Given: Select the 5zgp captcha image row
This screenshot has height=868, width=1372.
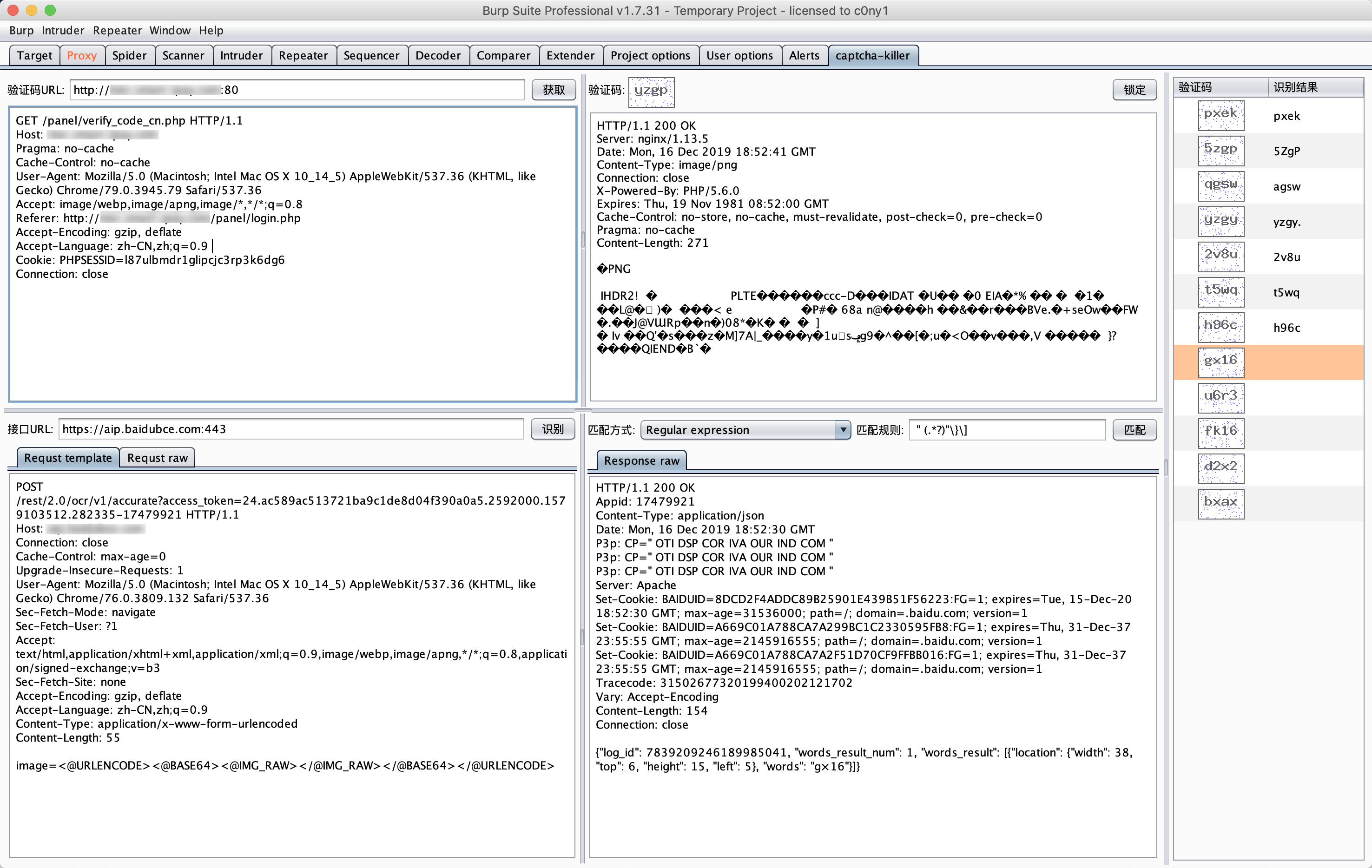Looking at the screenshot, I should [x=1220, y=151].
